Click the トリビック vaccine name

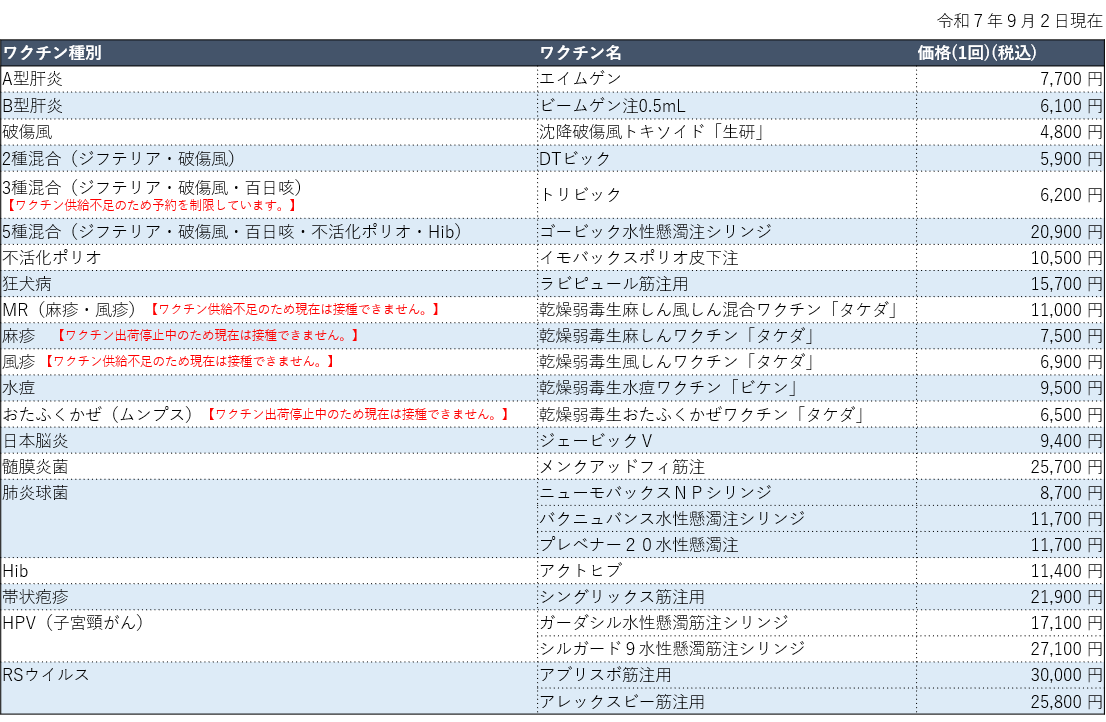click(x=581, y=195)
